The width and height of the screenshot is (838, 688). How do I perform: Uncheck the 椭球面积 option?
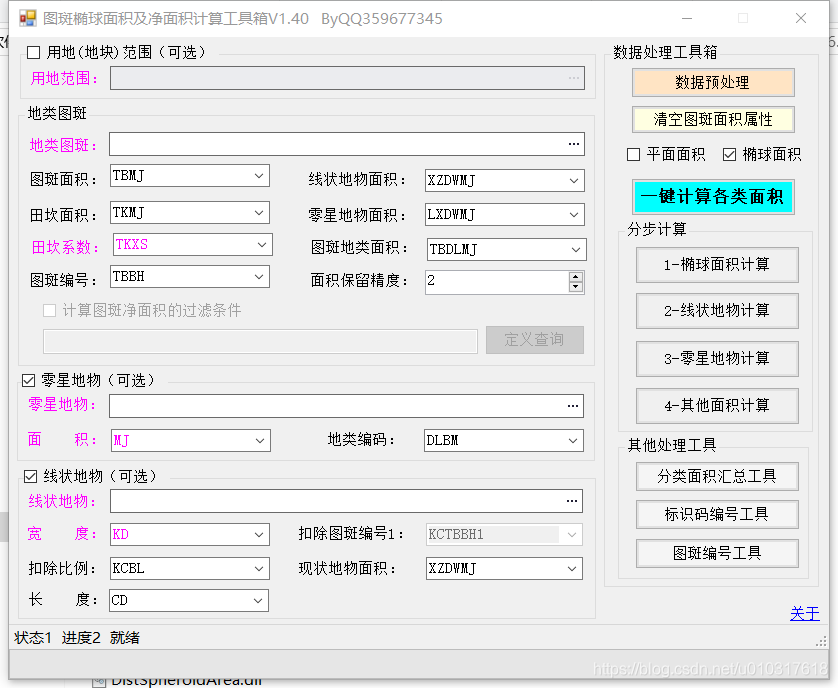pos(729,155)
